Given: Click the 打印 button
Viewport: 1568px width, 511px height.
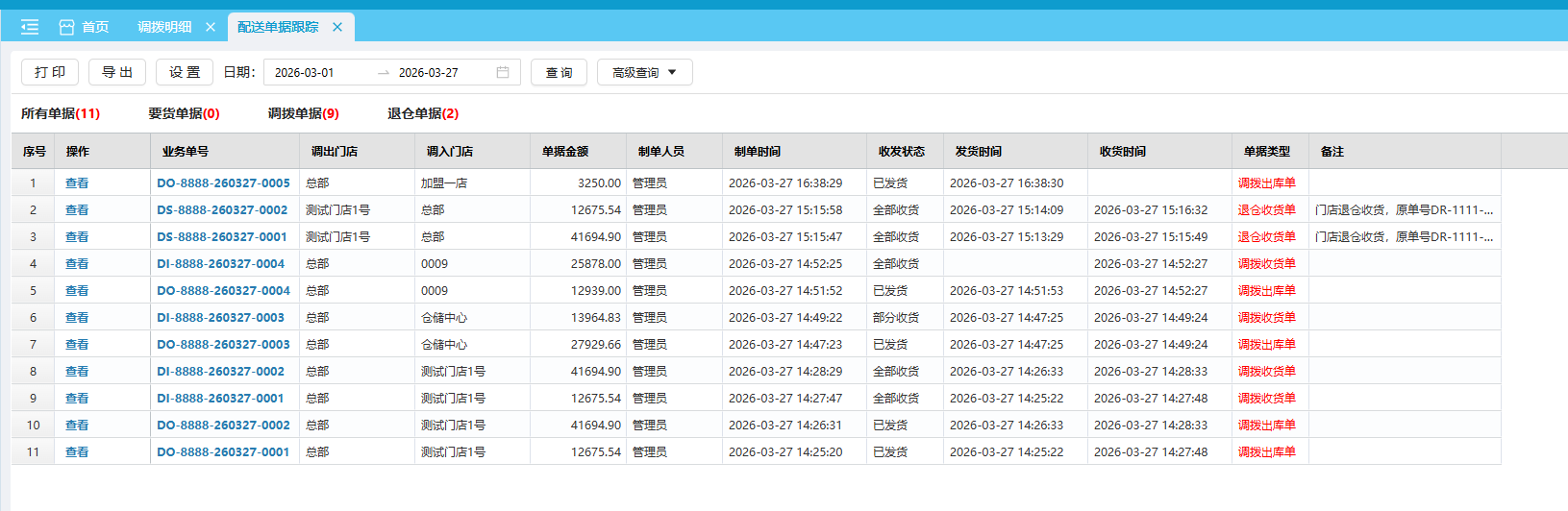Looking at the screenshot, I should pyautogui.click(x=50, y=72).
